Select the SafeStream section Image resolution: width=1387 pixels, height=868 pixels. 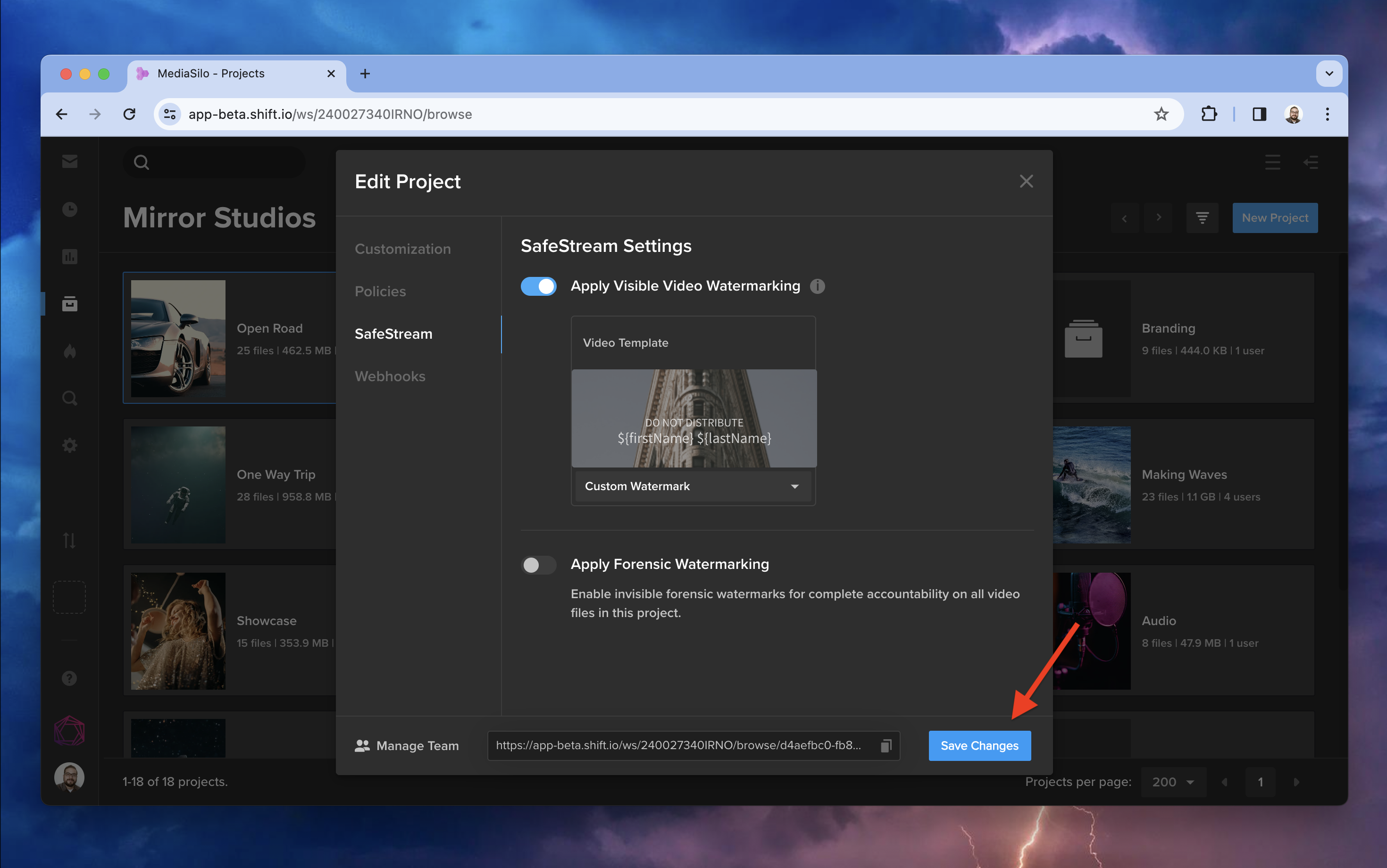pos(393,334)
